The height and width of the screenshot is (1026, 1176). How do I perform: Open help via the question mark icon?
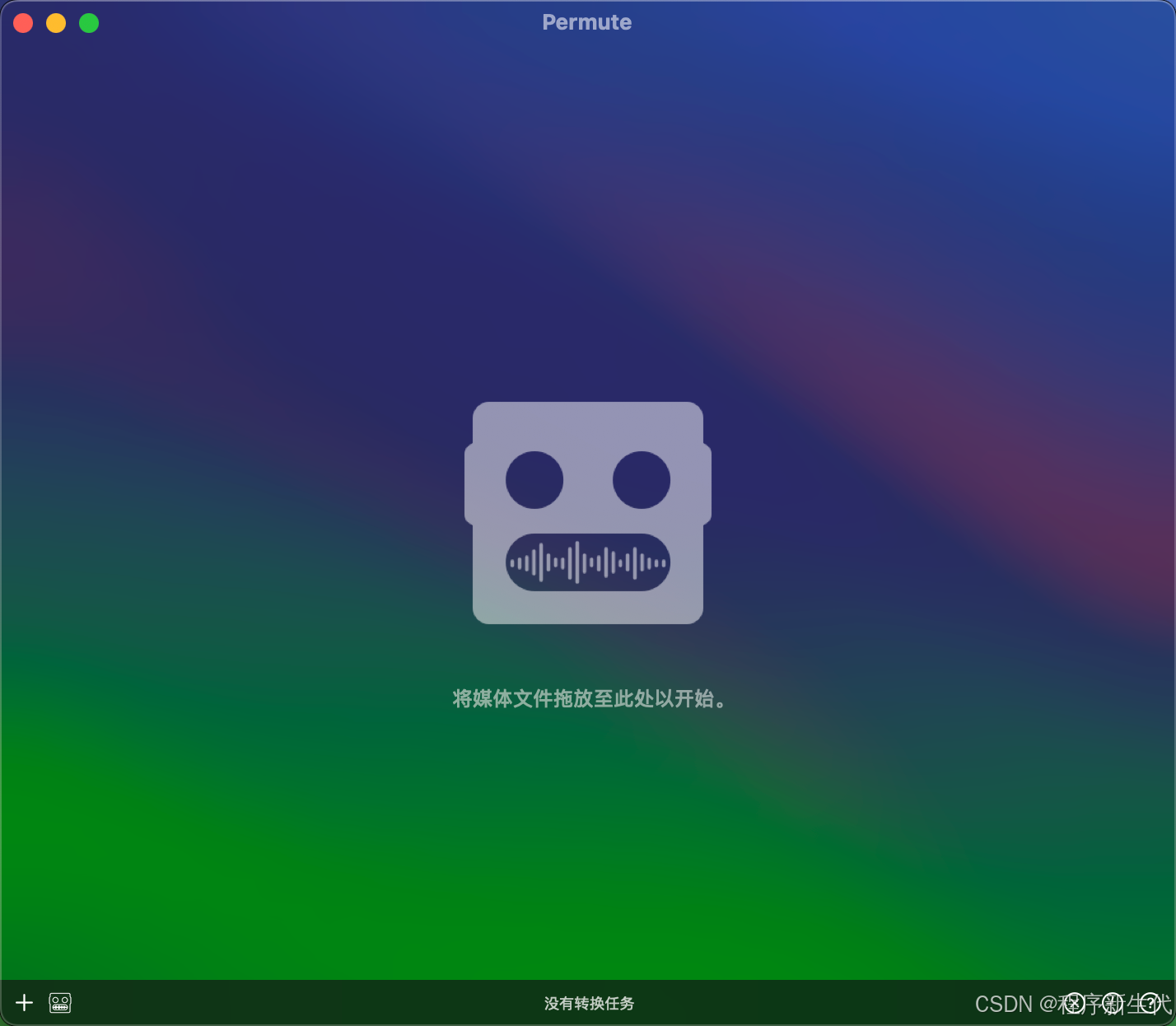[1151, 1002]
